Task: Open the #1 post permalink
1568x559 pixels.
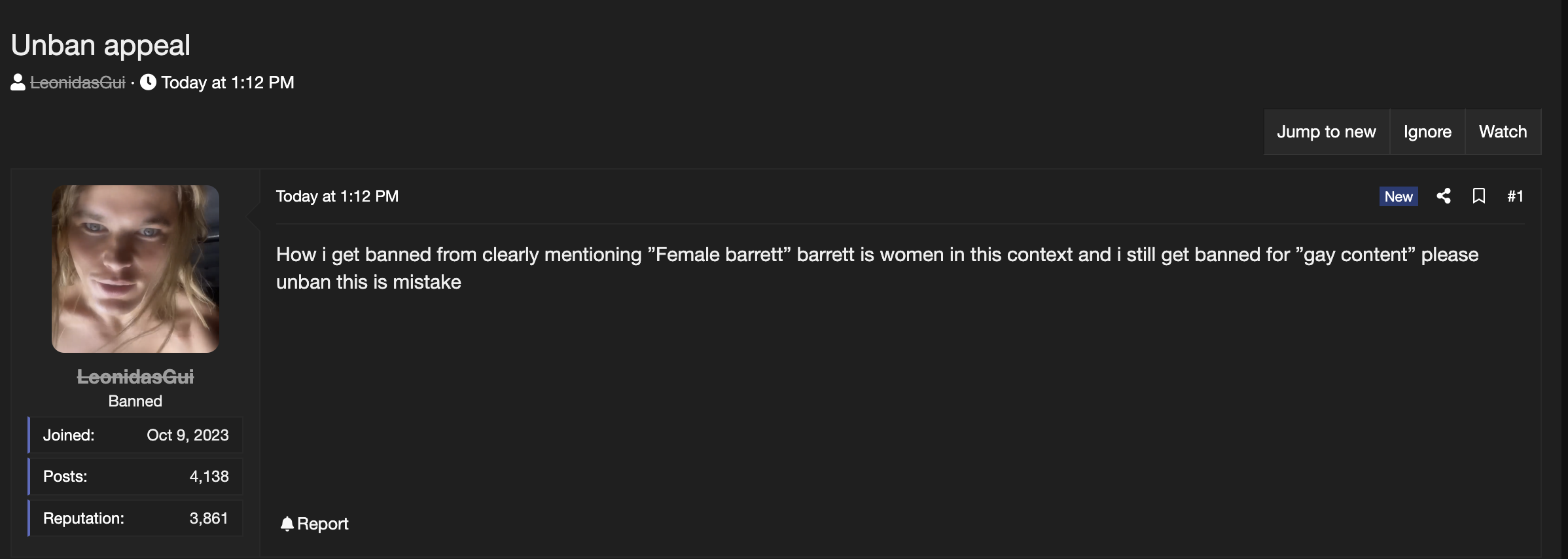Action: 1515,196
